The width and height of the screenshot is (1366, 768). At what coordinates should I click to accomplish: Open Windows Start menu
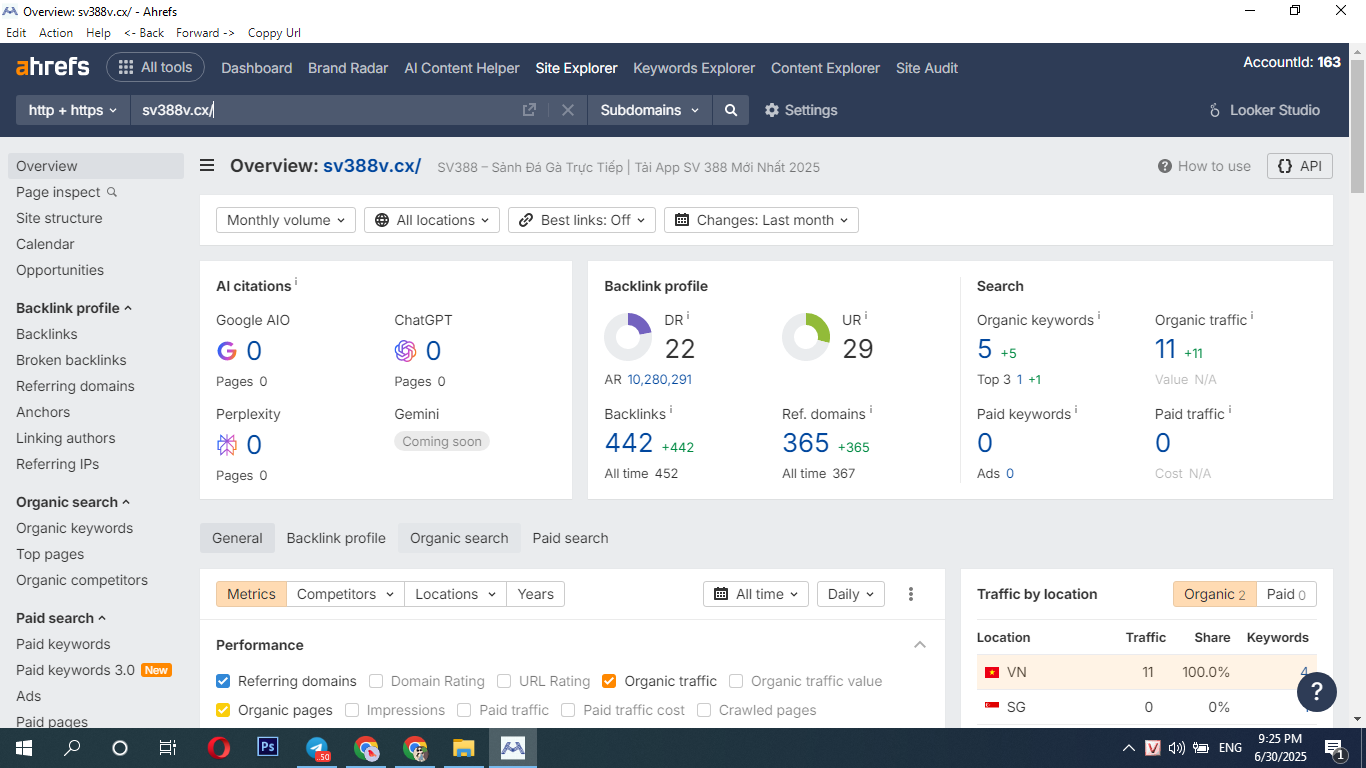[x=23, y=748]
